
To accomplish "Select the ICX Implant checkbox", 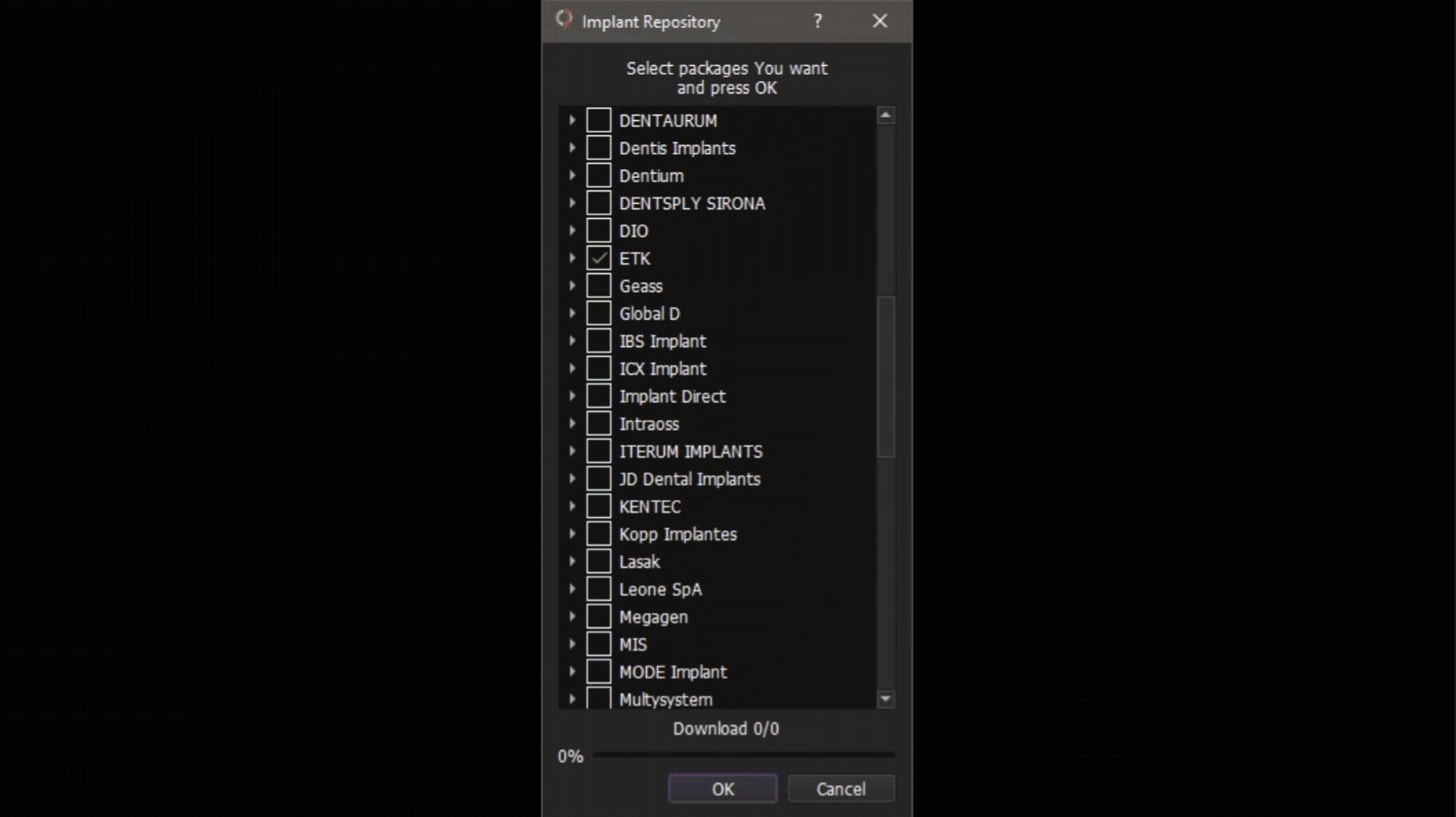I will click(599, 368).
